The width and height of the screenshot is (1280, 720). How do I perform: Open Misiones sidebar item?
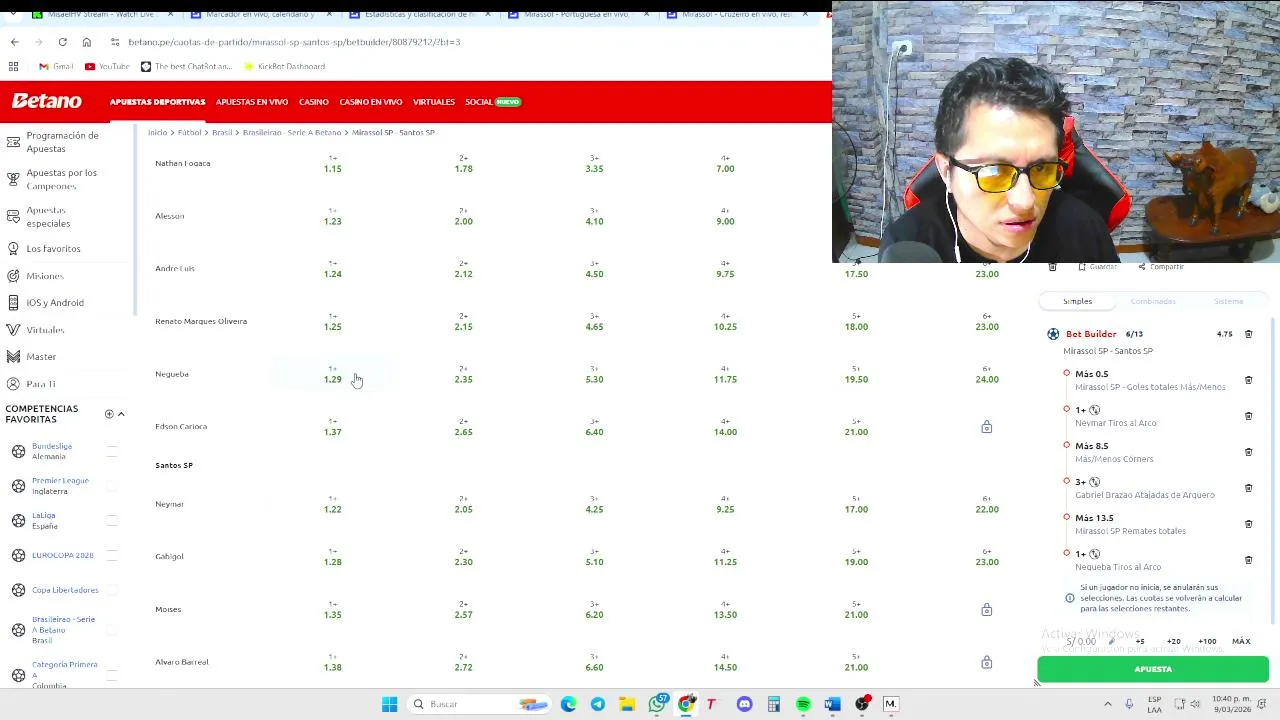click(45, 276)
